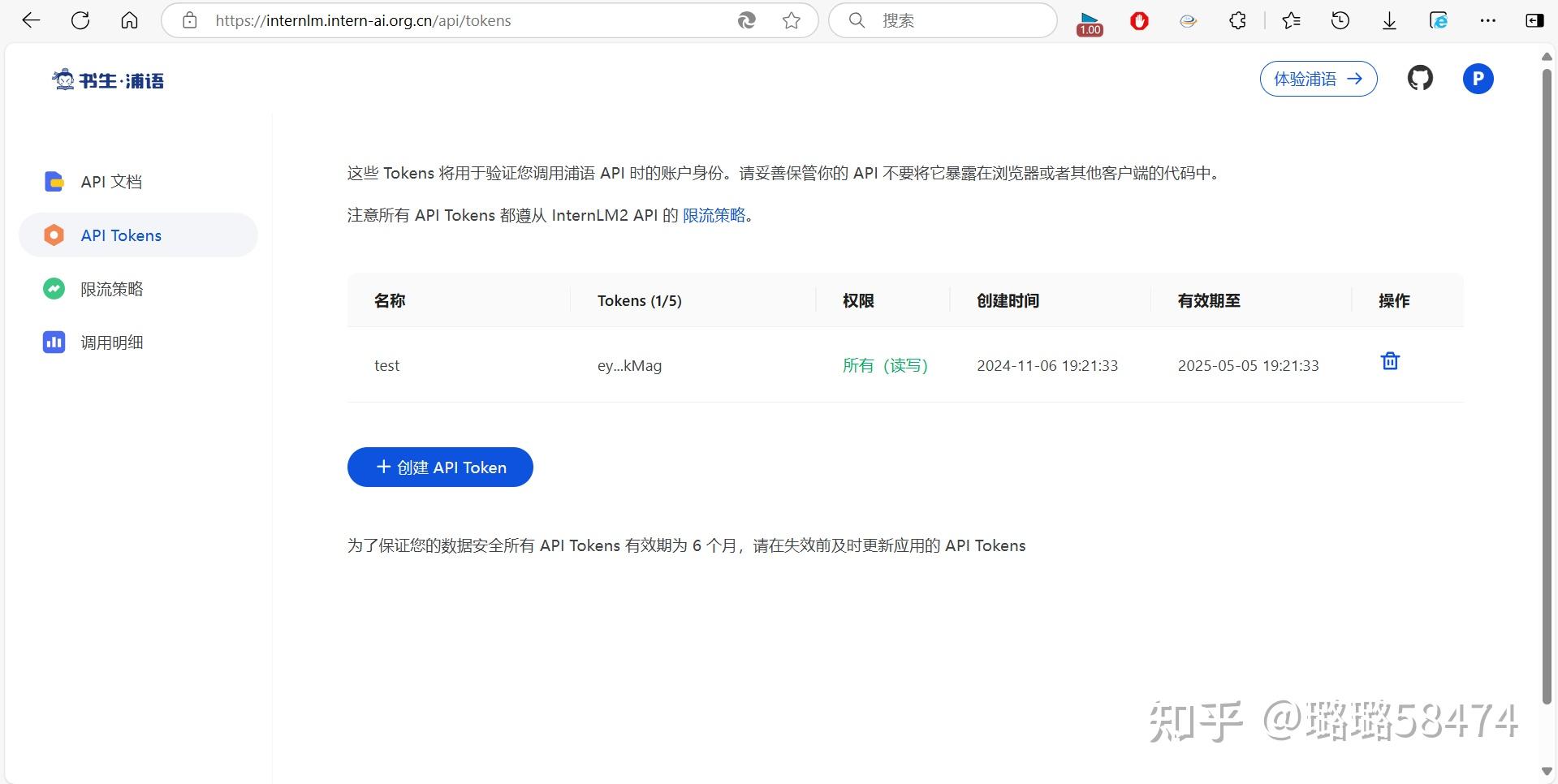Open browsing history
Image resolution: width=1558 pixels, height=784 pixels.
(x=1340, y=20)
